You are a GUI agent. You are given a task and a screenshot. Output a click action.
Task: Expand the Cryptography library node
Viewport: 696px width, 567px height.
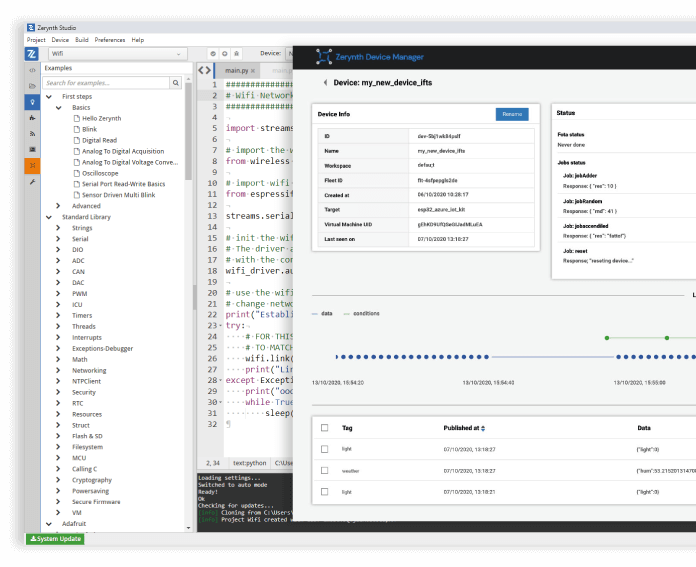(x=58, y=480)
